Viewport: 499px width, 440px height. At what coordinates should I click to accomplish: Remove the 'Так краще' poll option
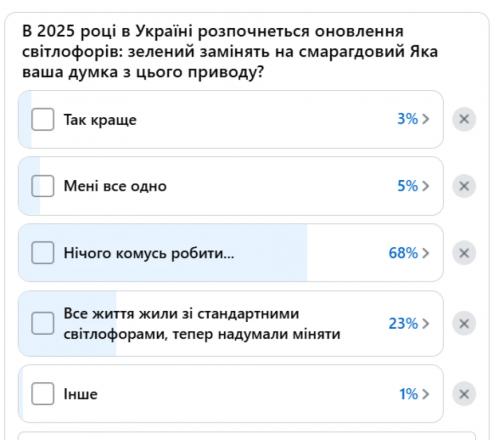464,119
